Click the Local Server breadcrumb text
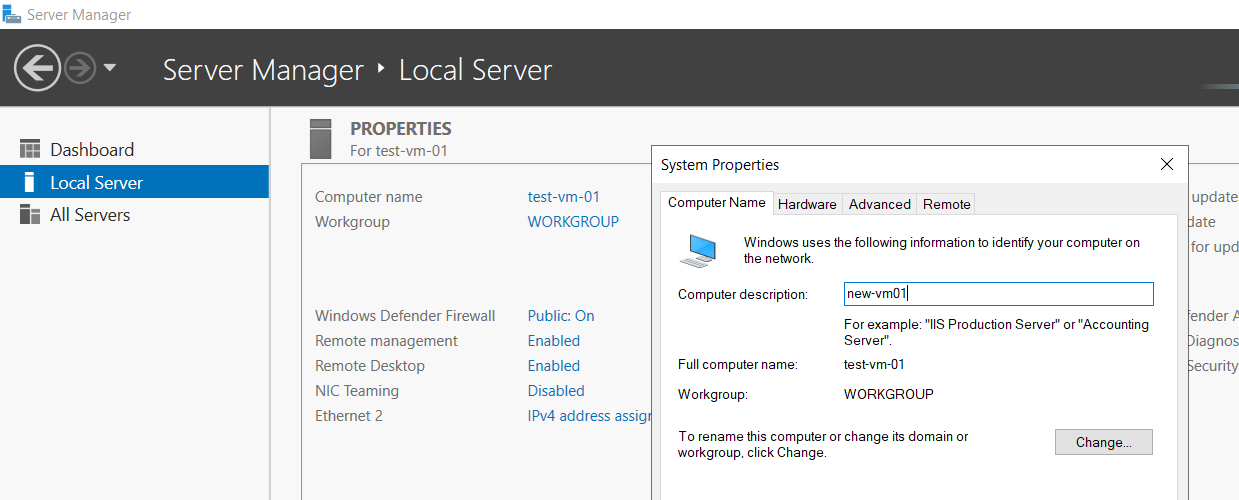 click(475, 70)
